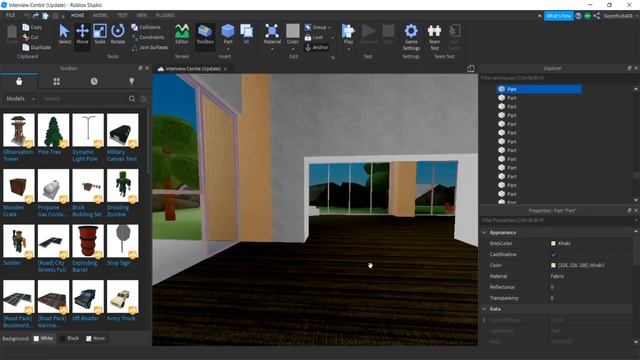The image size is (640, 360).
Task: Open the FILE menu
Action: coord(10,15)
